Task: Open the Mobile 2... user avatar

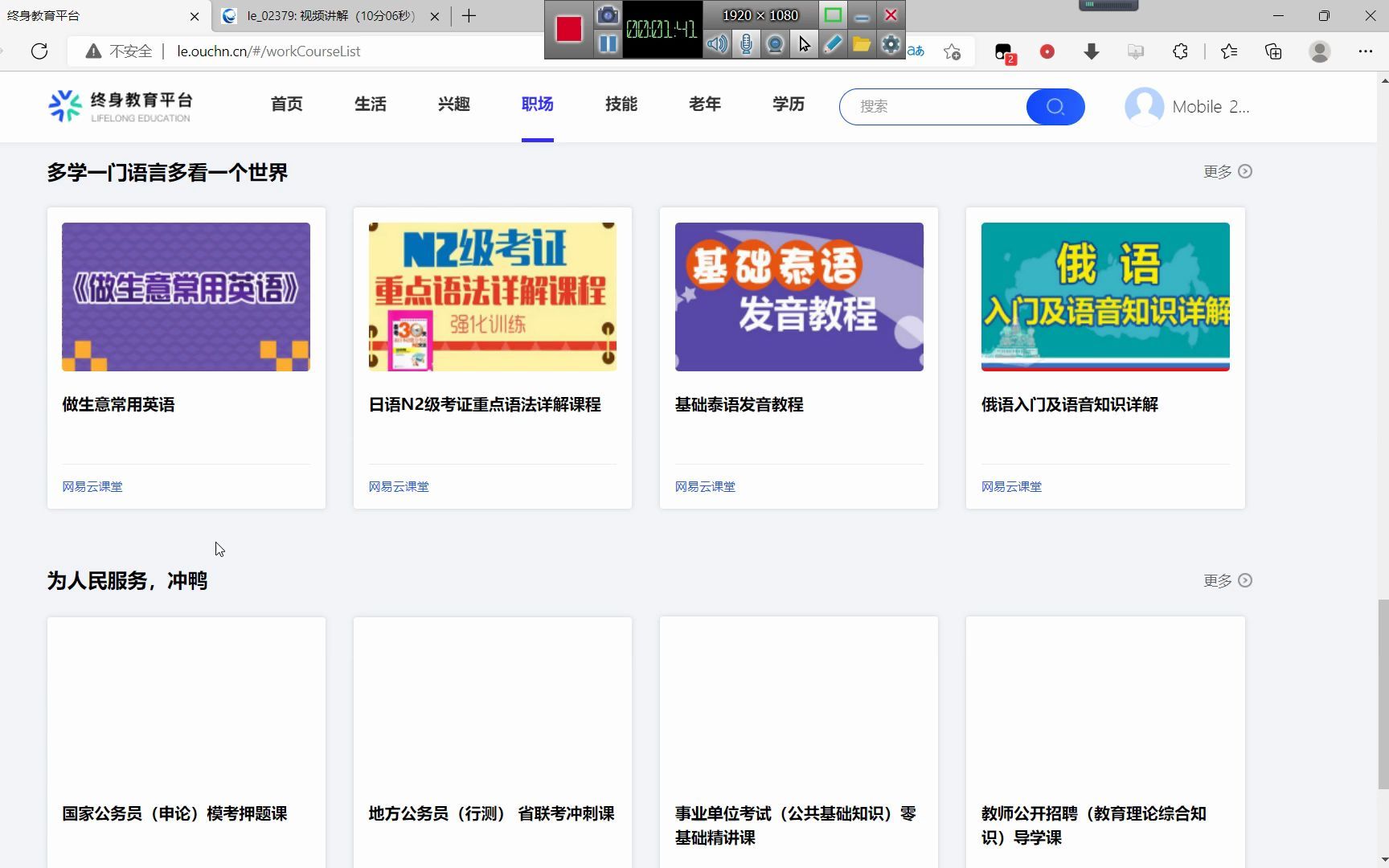Action: point(1145,106)
